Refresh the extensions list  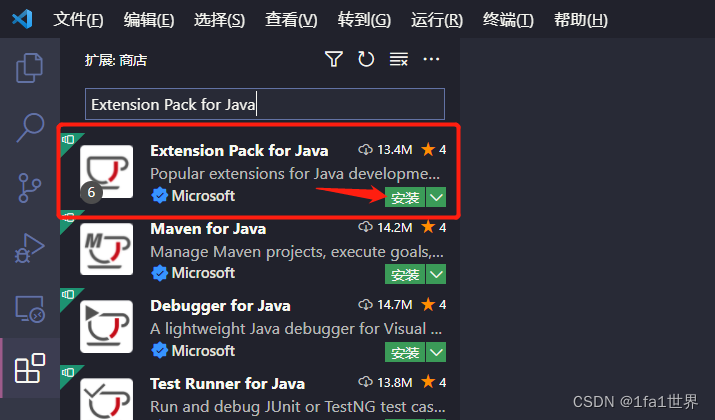pyautogui.click(x=366, y=59)
